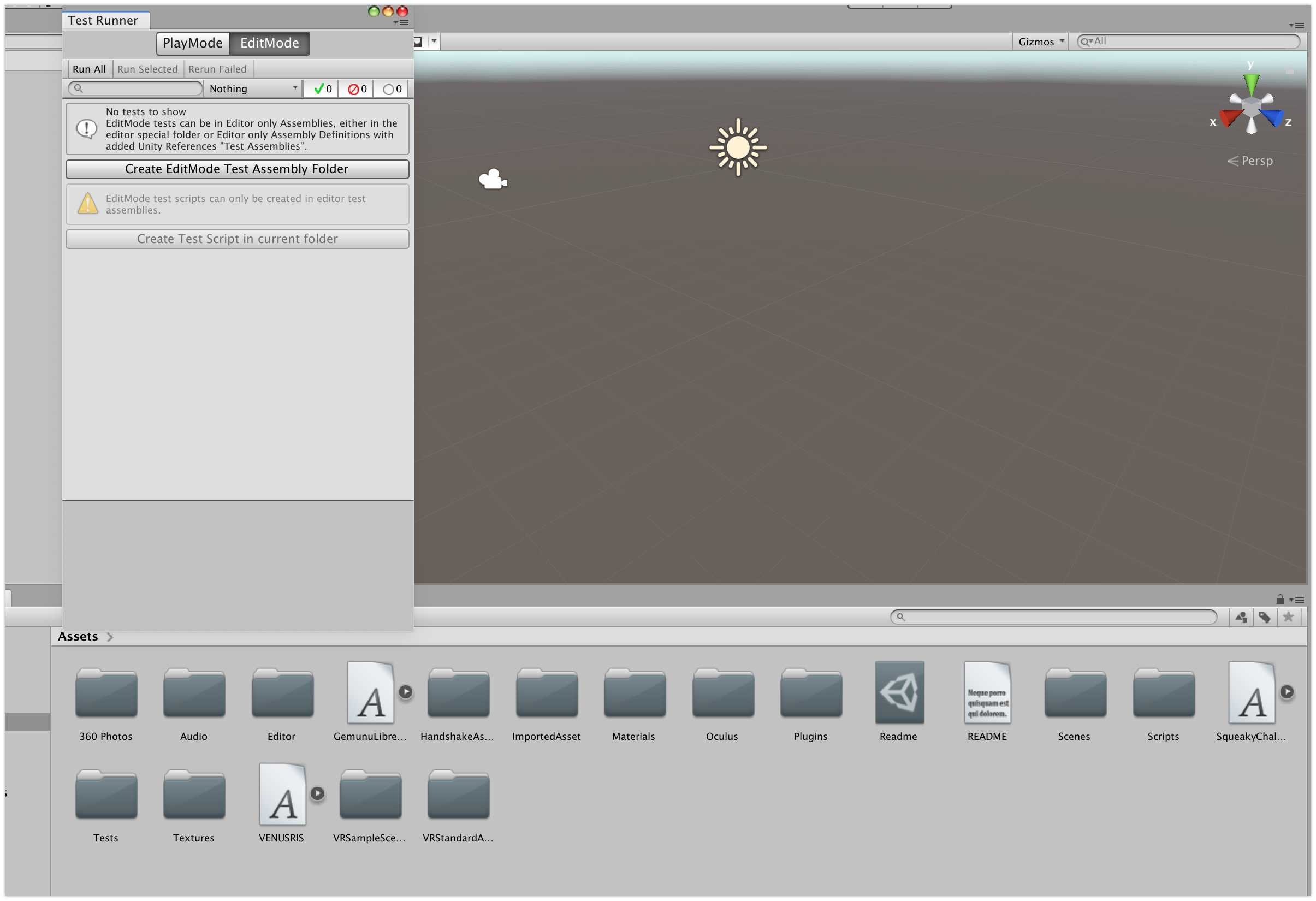This screenshot has width=1316, height=901.
Task: Toggle the Project panel lock icon
Action: coord(1280,599)
